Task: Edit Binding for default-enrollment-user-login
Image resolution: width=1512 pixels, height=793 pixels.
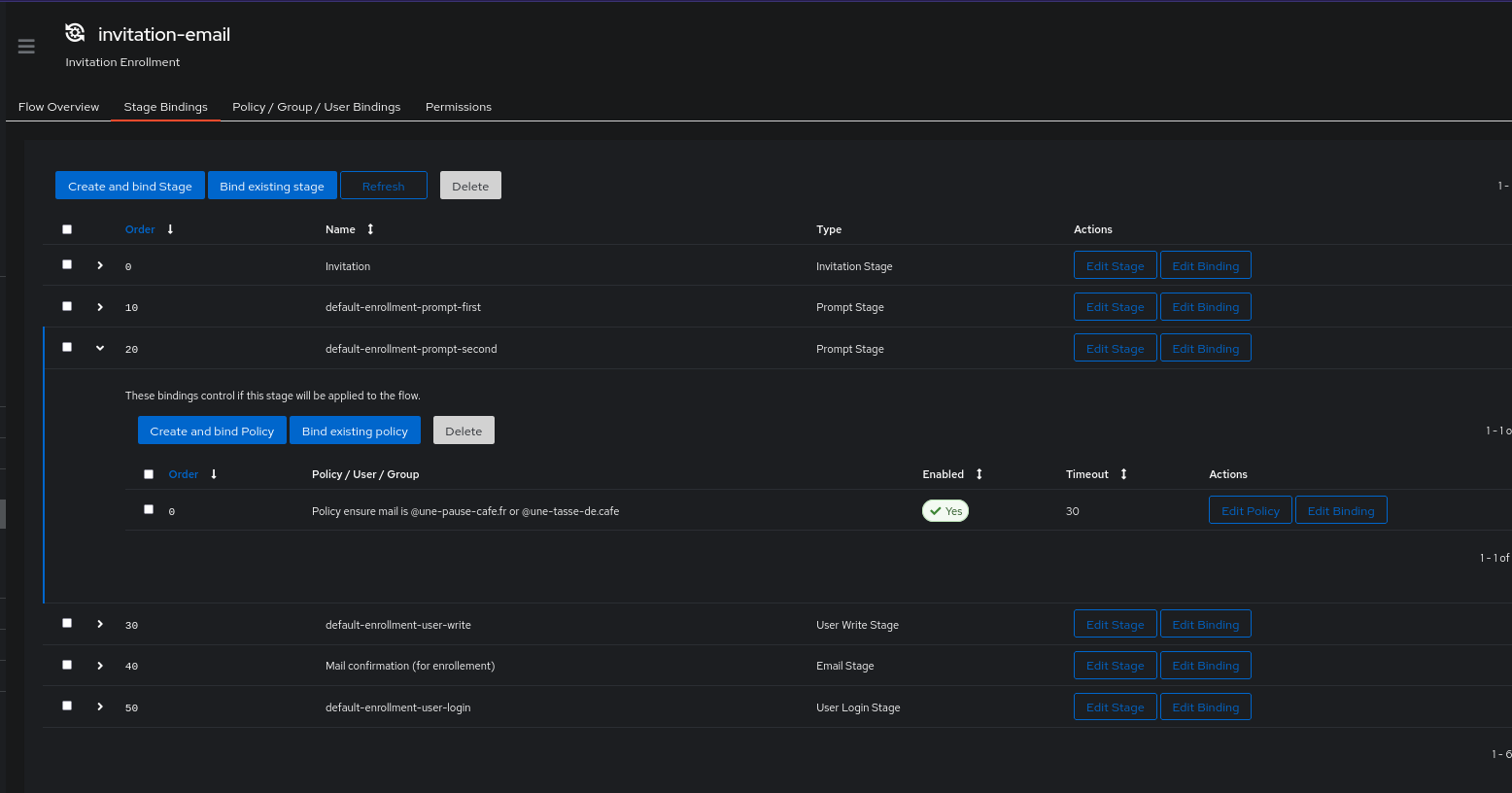Action: (1206, 707)
